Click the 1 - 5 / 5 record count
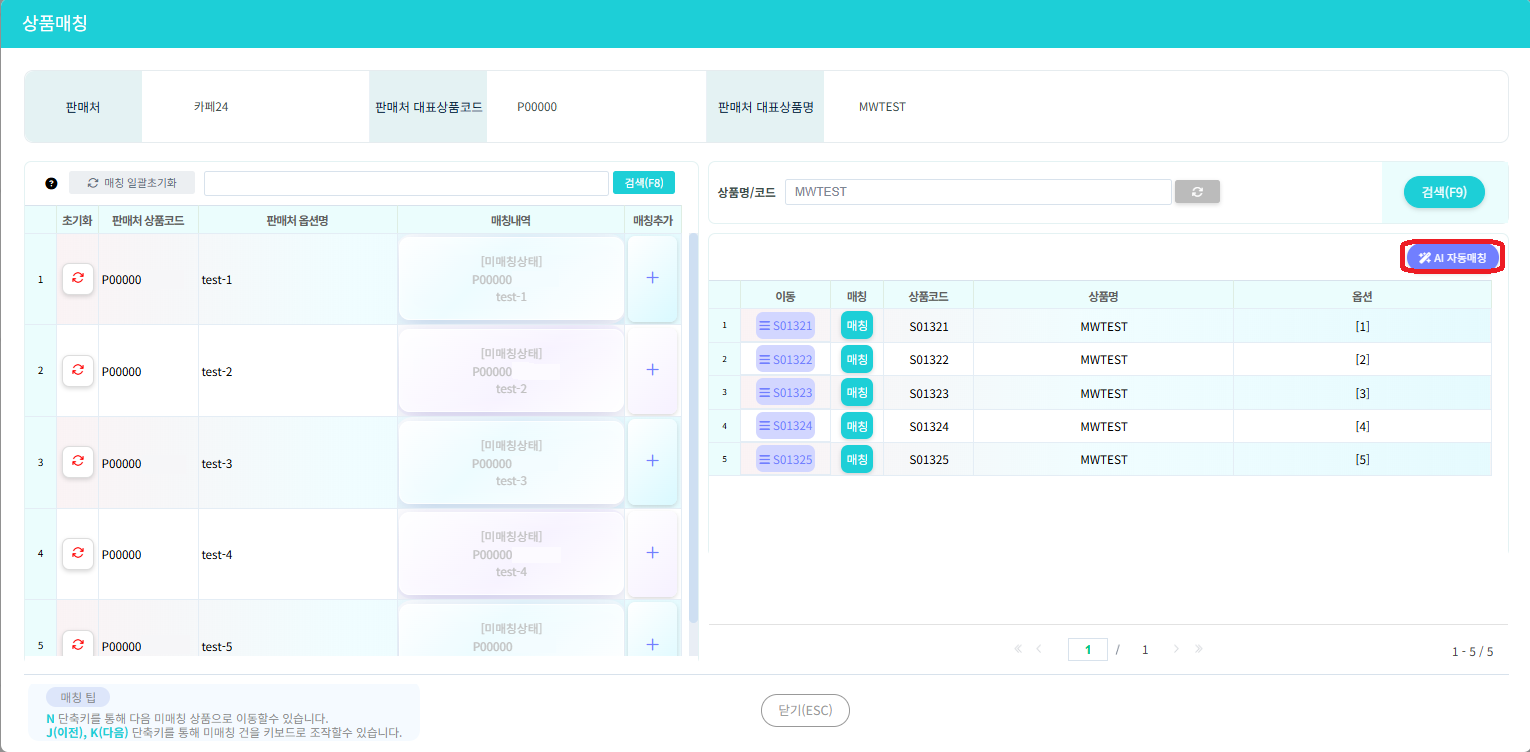 1472,651
